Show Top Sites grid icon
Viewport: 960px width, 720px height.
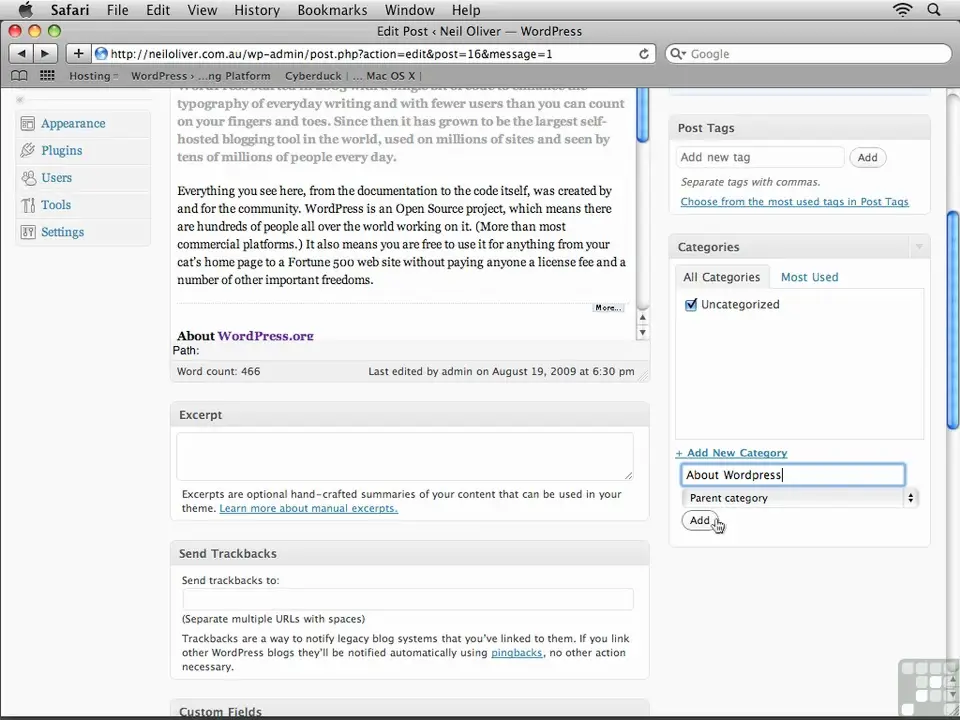click(47, 76)
